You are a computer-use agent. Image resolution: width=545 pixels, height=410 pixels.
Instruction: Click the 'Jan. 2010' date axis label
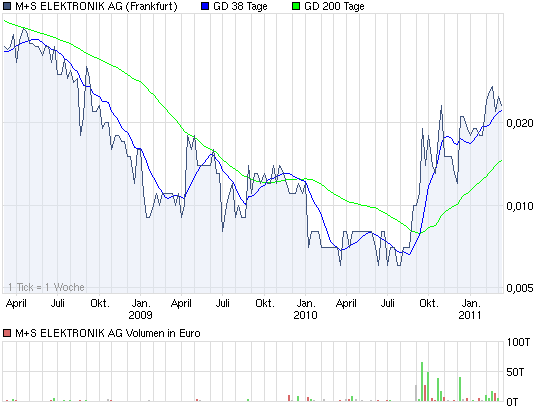tap(306, 309)
